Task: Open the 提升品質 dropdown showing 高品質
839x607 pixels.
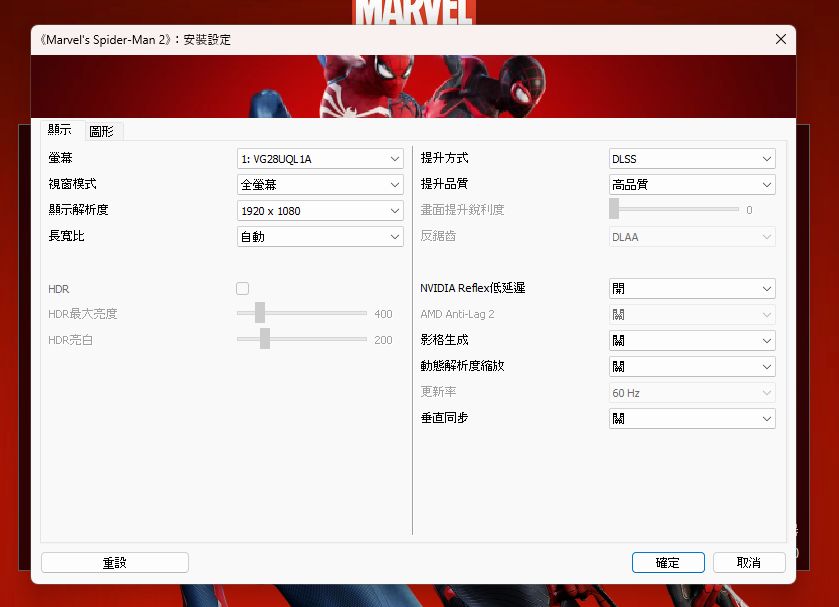Action: click(x=692, y=185)
